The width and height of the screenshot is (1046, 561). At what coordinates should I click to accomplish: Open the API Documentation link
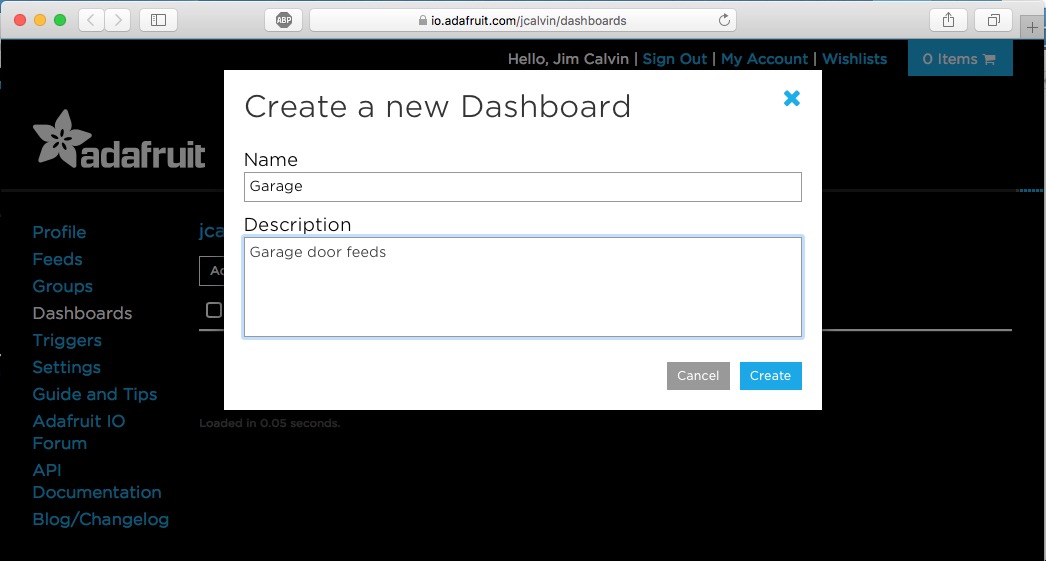(x=97, y=481)
